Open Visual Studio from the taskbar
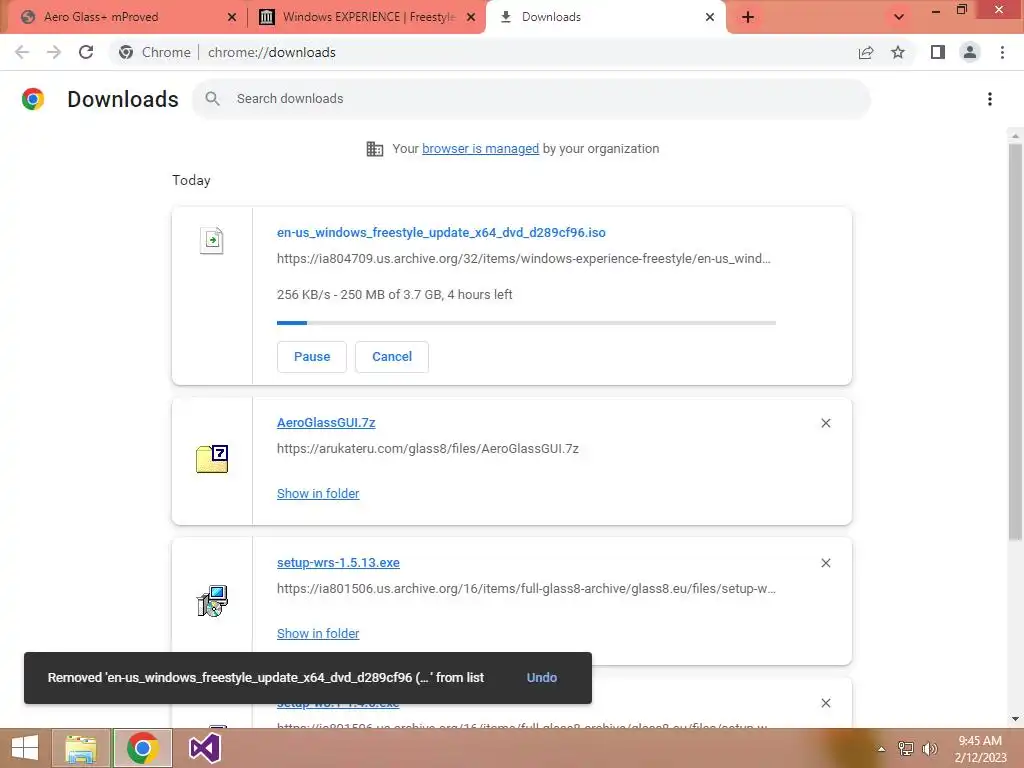Screen dimensions: 1024x768 204,748
